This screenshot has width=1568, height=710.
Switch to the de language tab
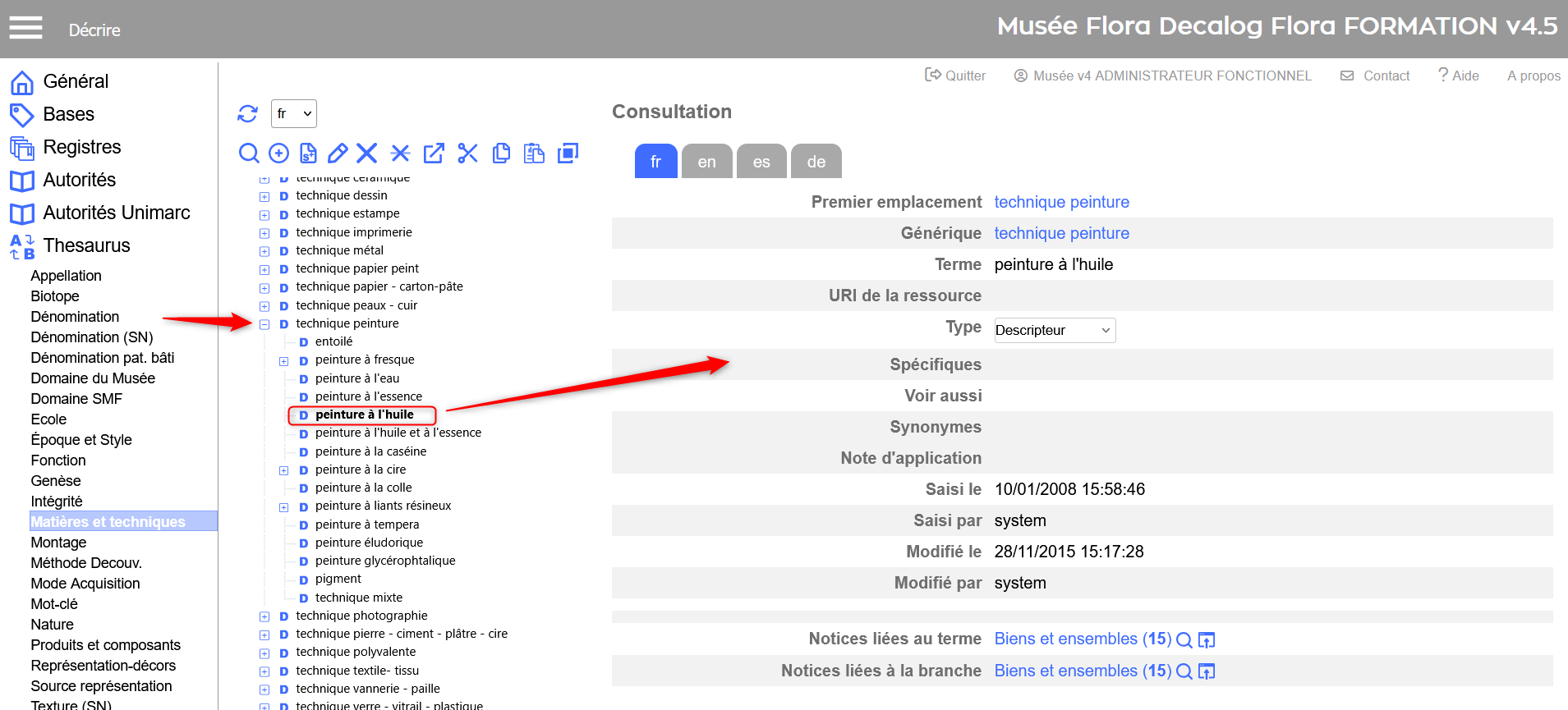coord(816,162)
